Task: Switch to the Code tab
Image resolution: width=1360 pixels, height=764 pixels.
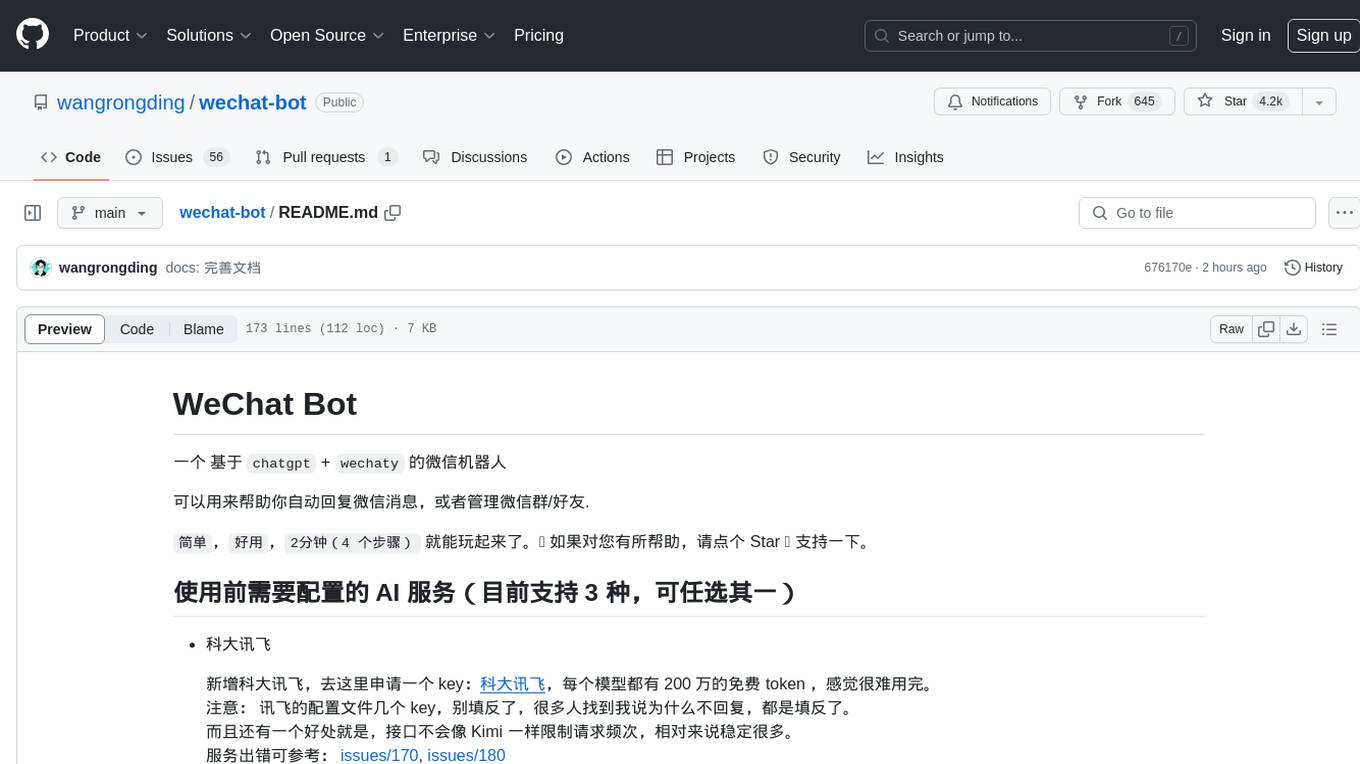Action: point(70,157)
